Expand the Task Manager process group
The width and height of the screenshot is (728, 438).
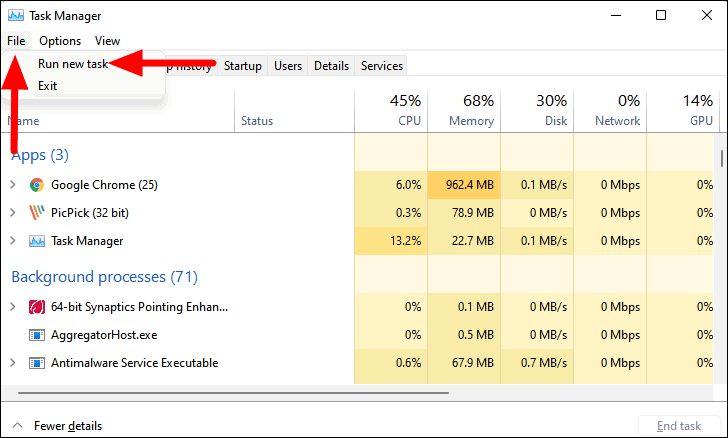13,241
